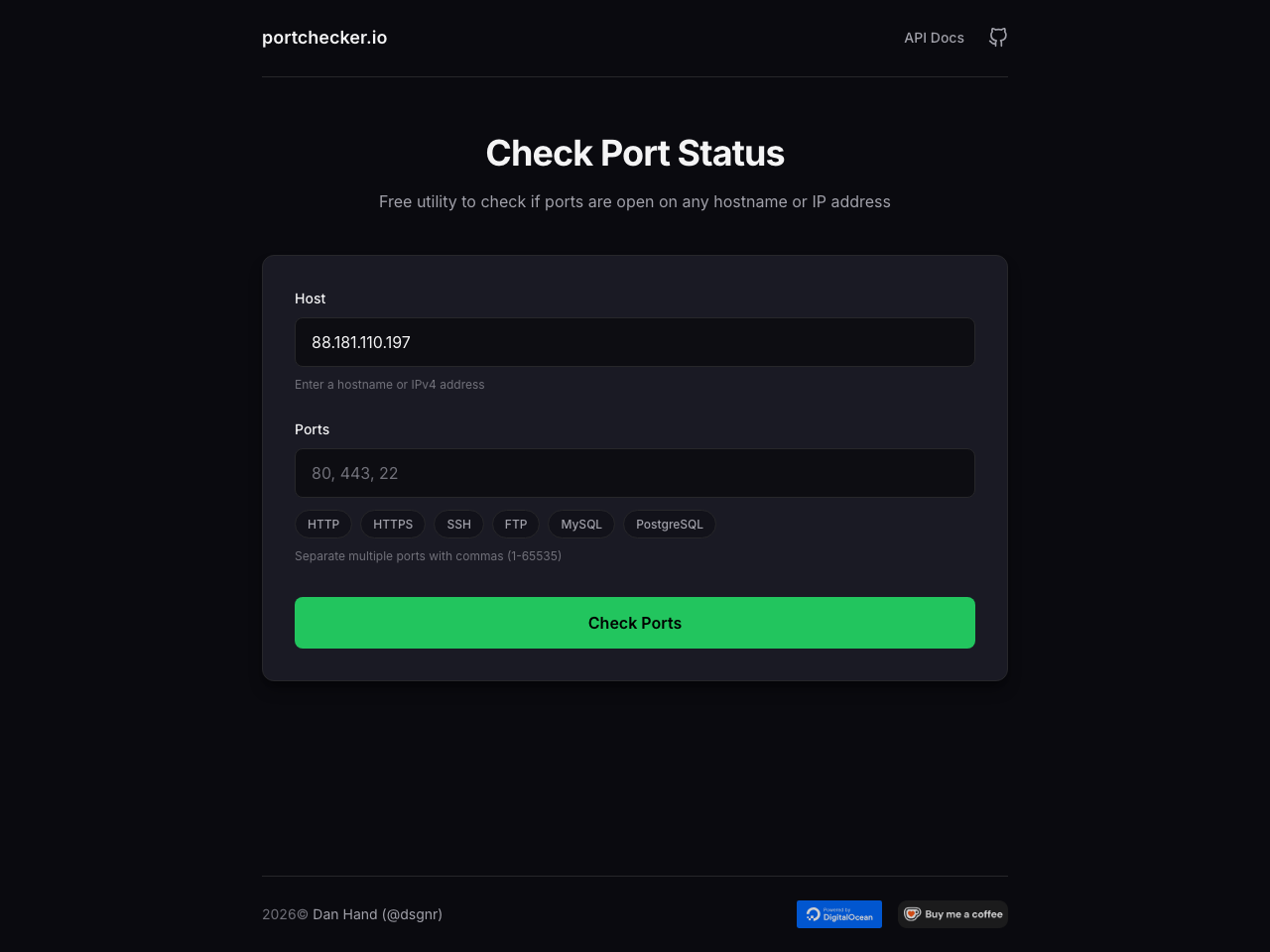Open the API Docs page
This screenshot has height=952, width=1270.
pyautogui.click(x=934, y=37)
